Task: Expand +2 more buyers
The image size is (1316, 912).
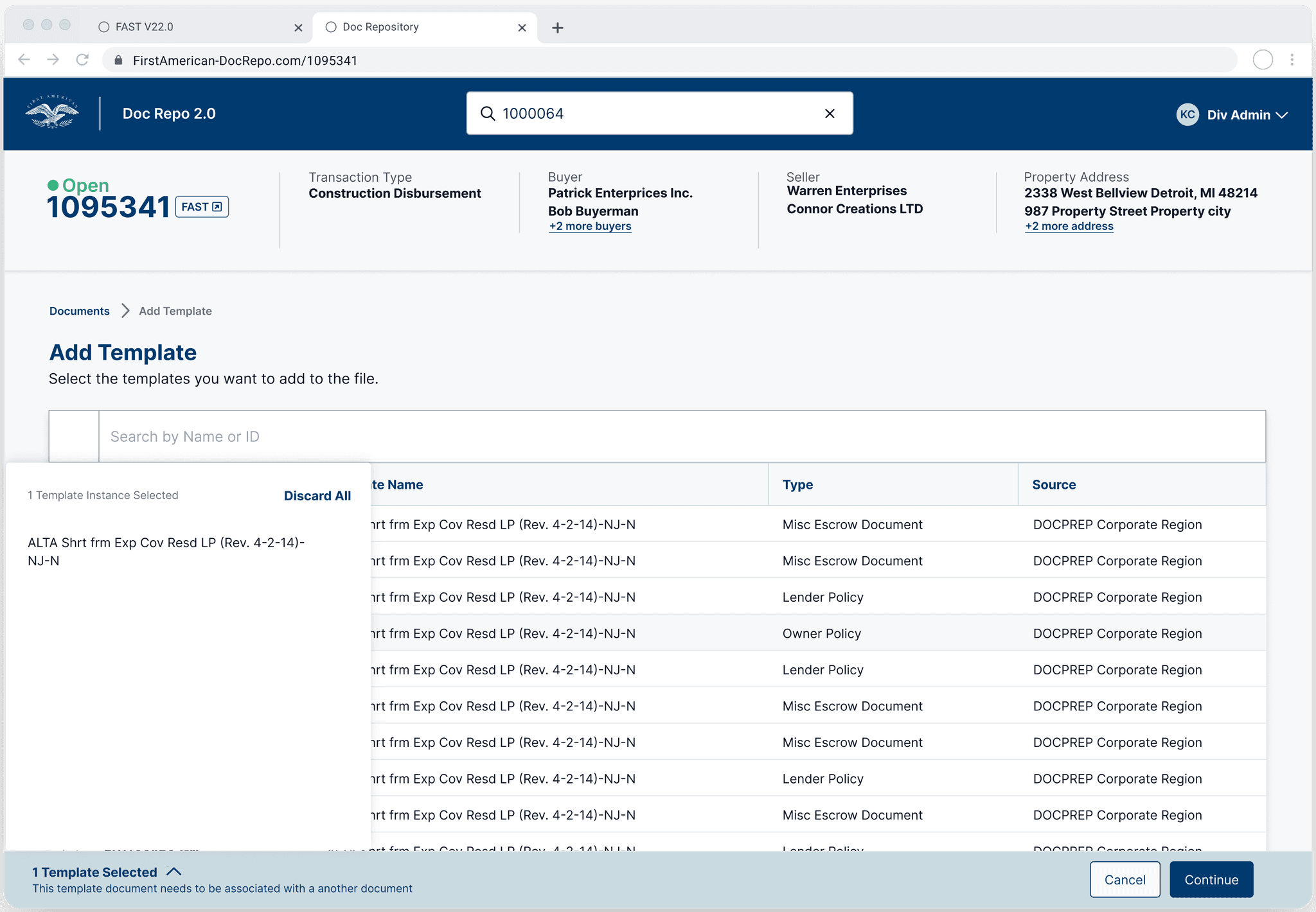Action: point(590,226)
